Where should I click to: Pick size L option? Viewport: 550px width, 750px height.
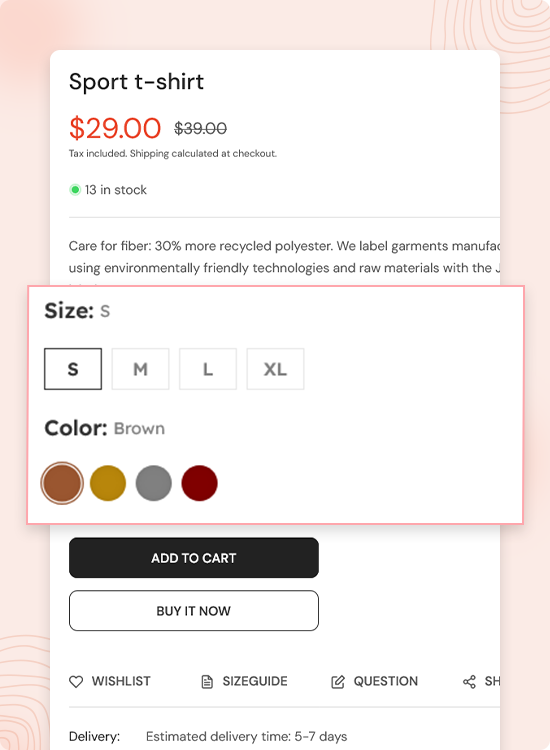point(208,369)
